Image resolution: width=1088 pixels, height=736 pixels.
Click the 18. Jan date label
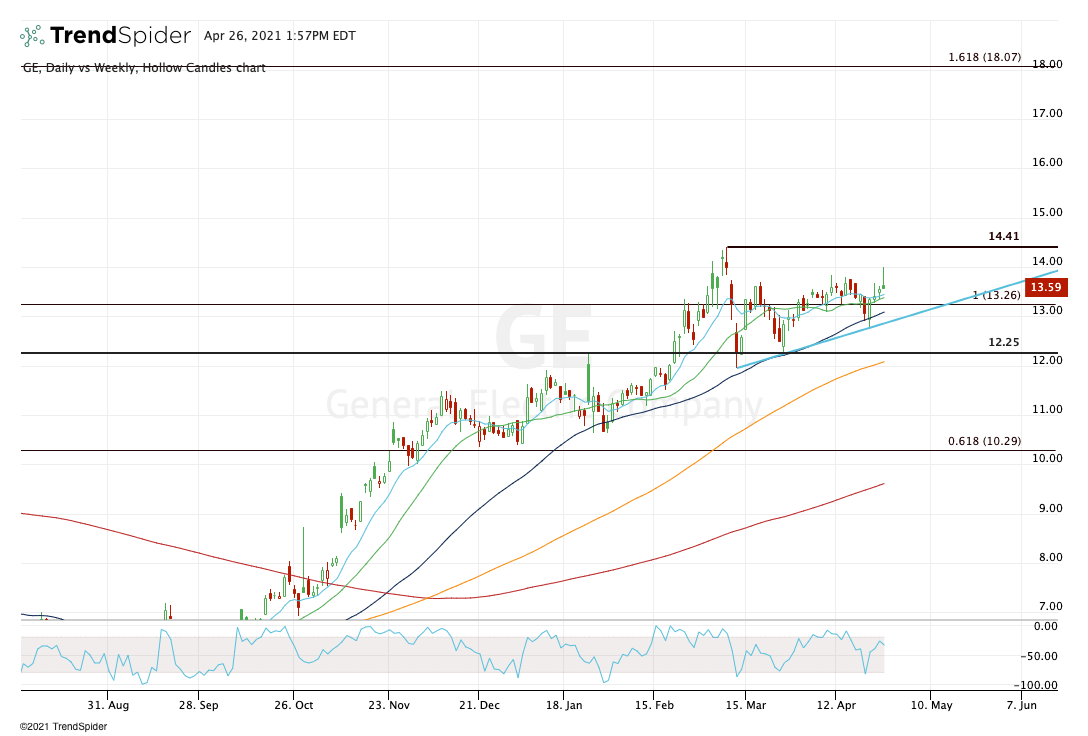[564, 705]
